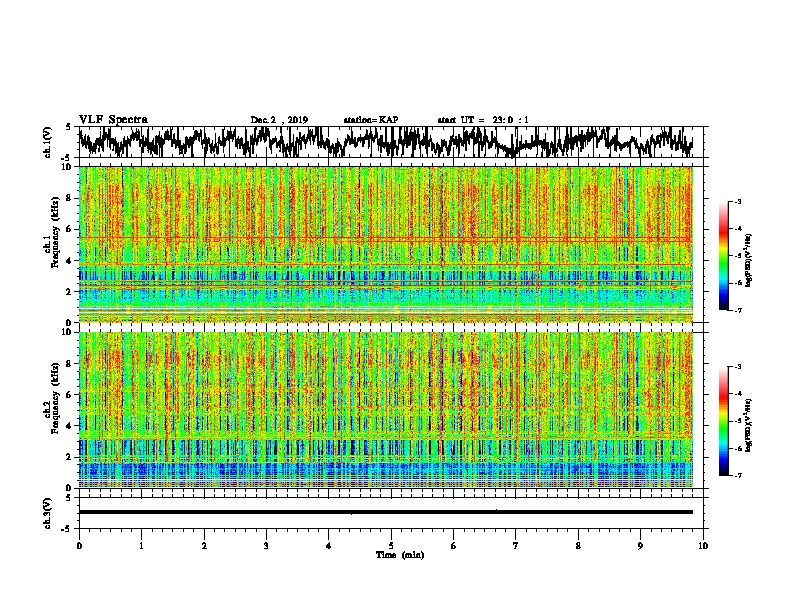Click the ch.2 colorbar "log(PSD)" label

click(748, 425)
